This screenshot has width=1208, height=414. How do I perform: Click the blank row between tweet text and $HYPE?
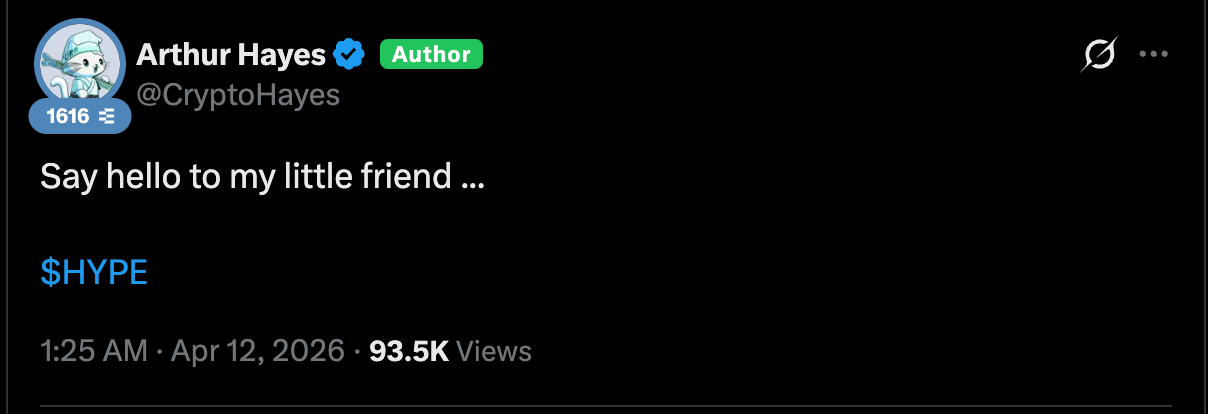click(x=604, y=226)
